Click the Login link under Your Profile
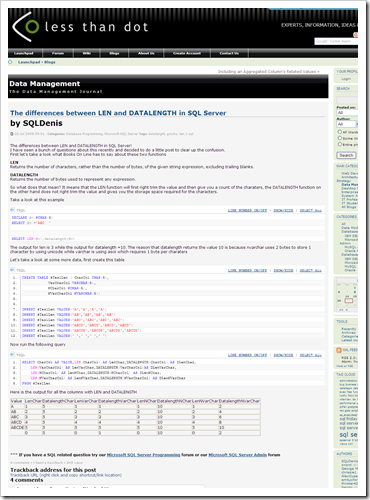 [346, 79]
